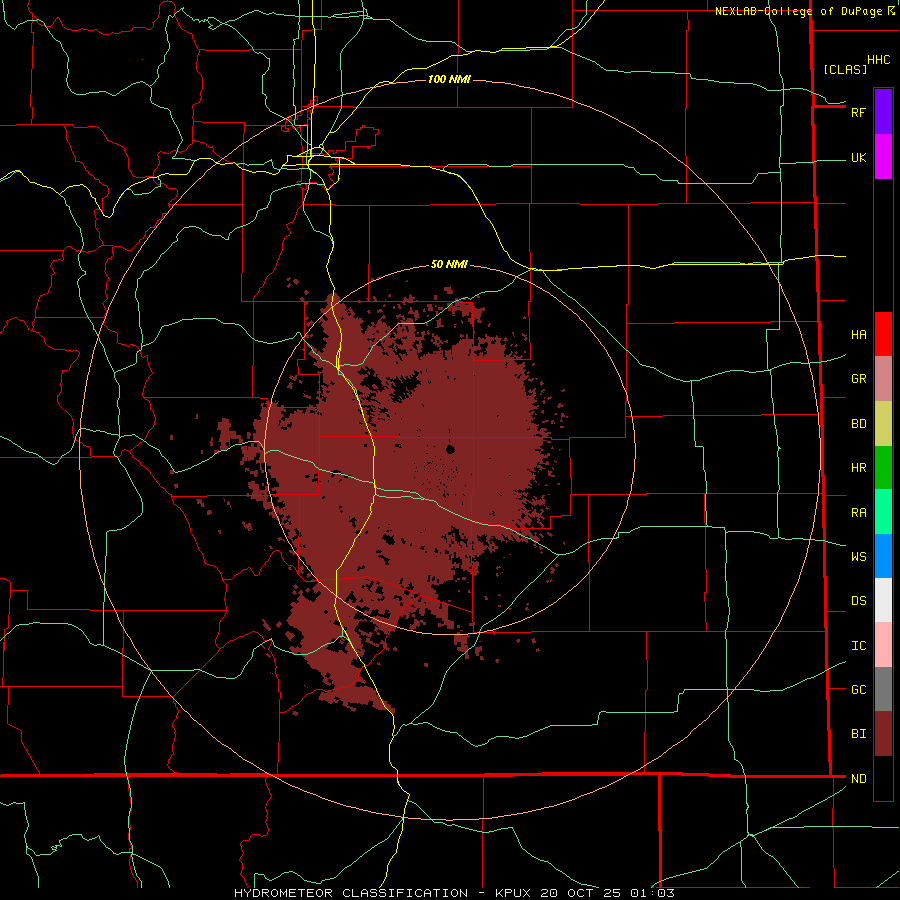
Task: Click the 100 NMI range ring label
Action: (x=449, y=79)
